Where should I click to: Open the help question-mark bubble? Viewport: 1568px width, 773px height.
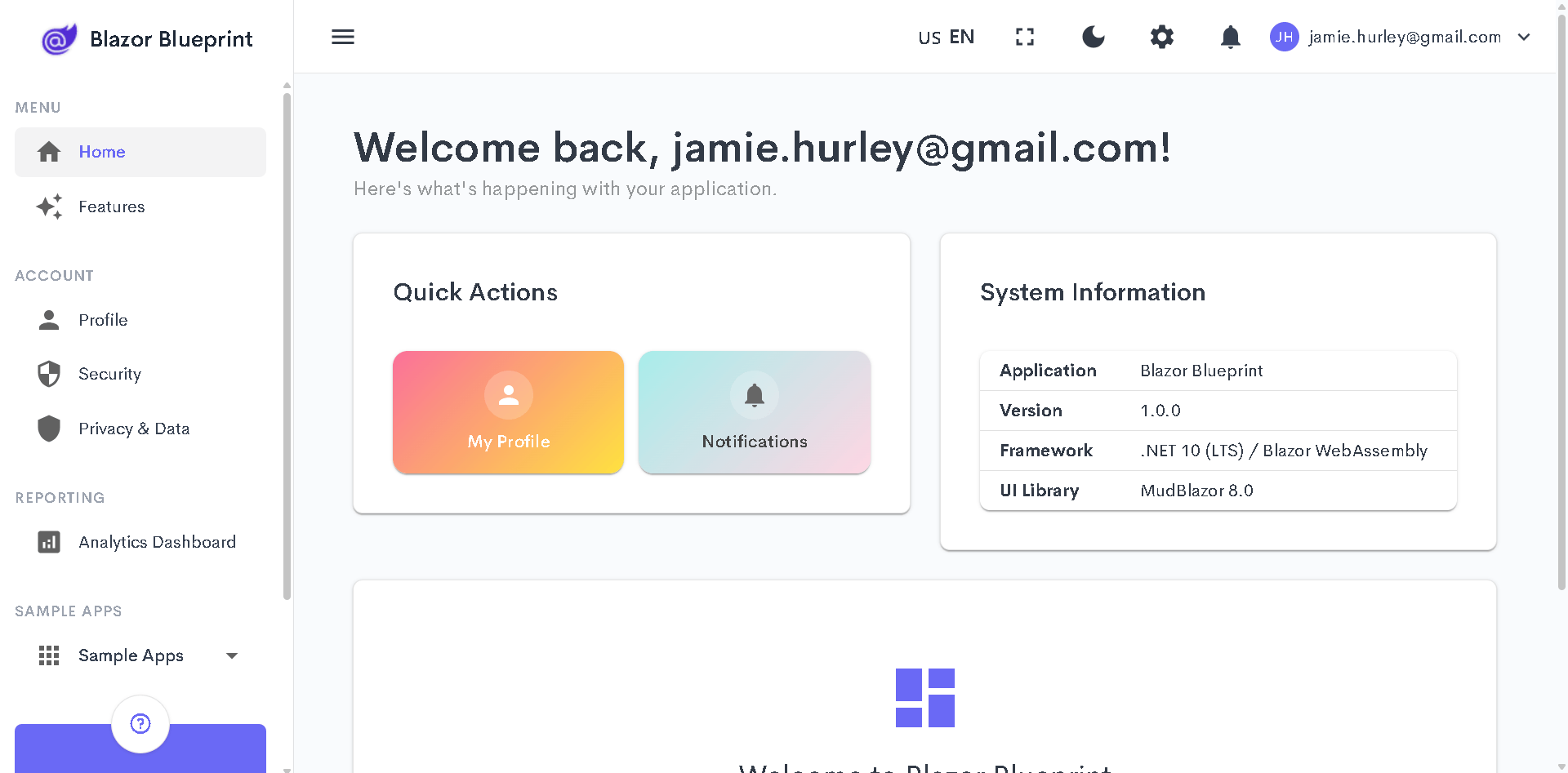[x=140, y=723]
